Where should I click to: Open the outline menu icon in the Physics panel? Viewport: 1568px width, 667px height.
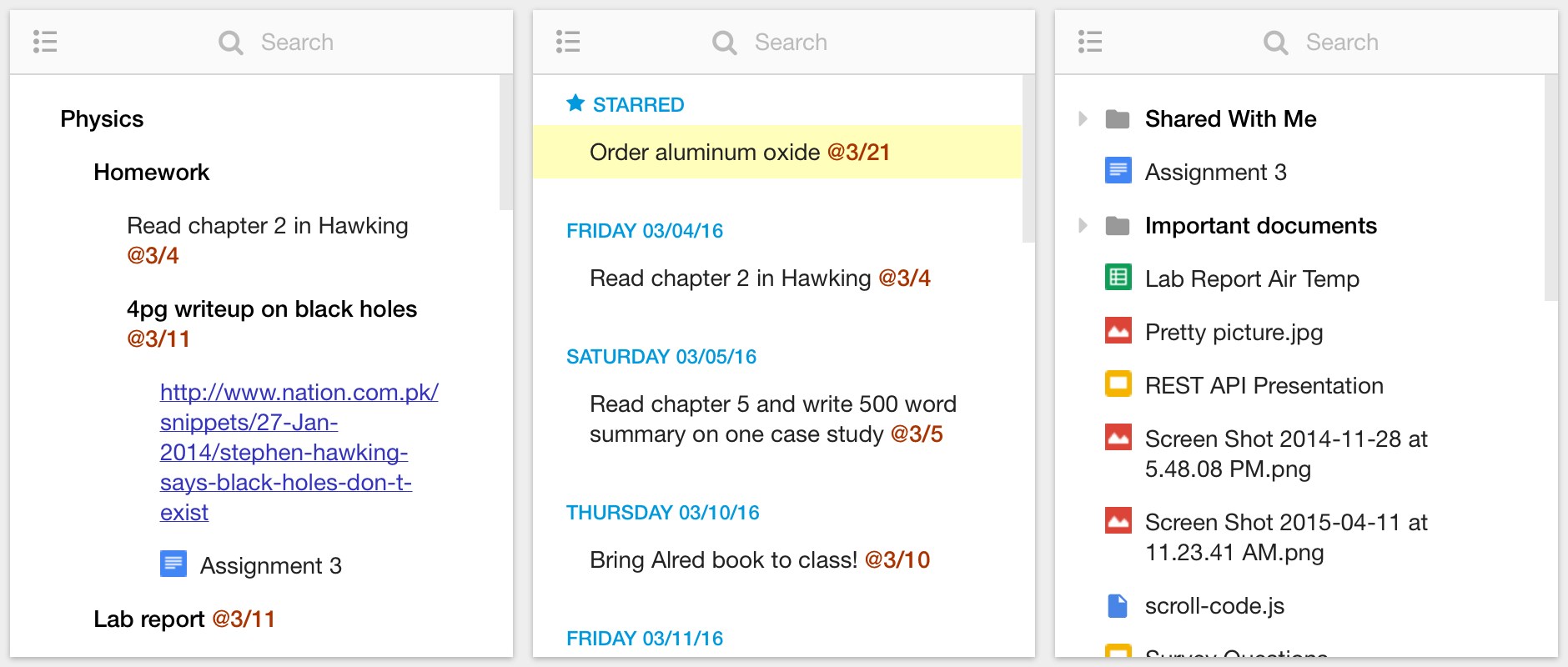(x=45, y=42)
